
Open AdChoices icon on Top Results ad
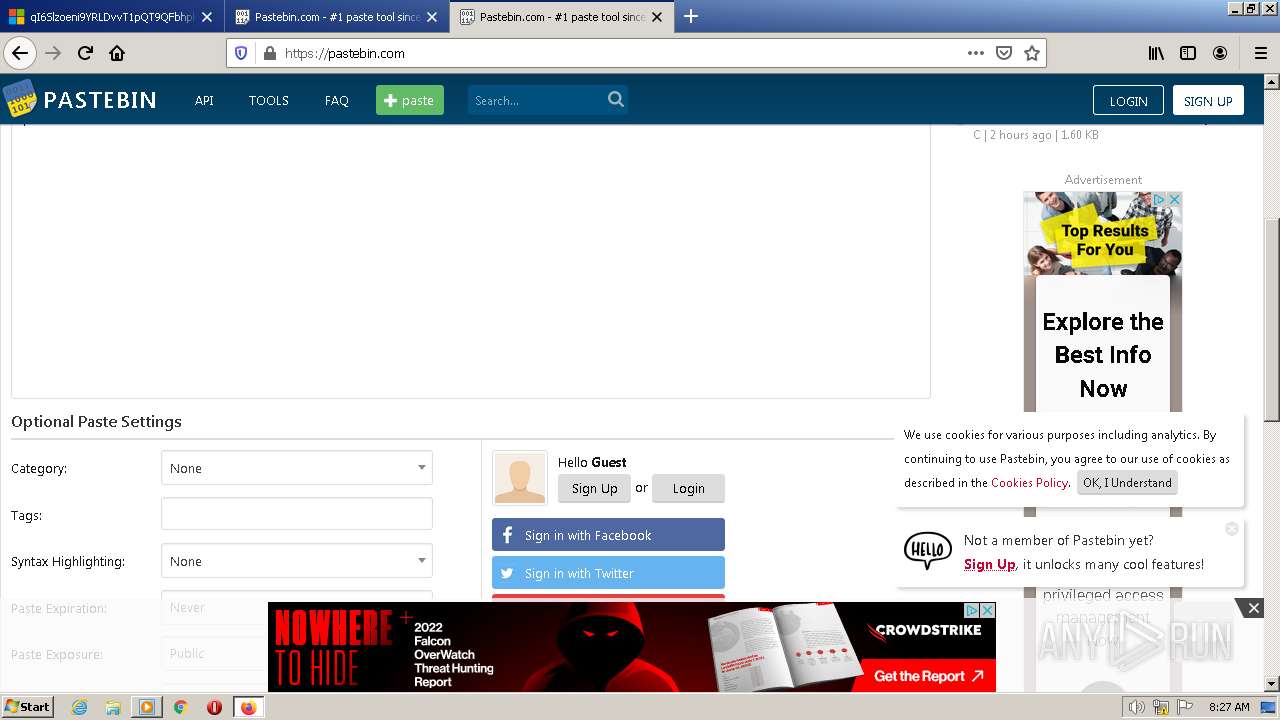(1160, 200)
